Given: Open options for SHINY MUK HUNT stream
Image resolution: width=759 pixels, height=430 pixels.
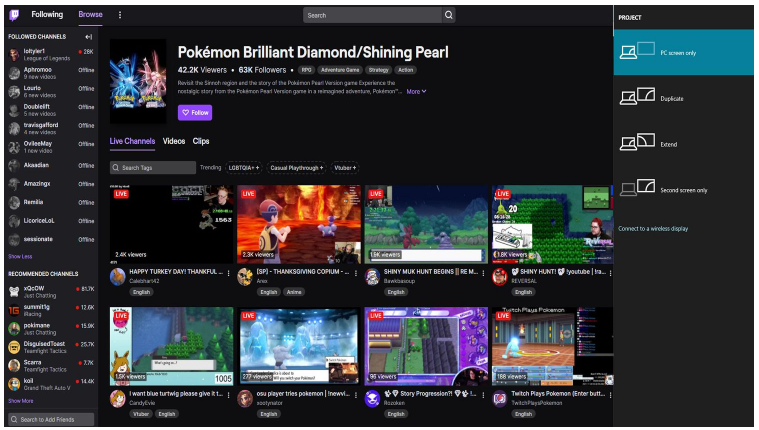Looking at the screenshot, I should [x=483, y=273].
